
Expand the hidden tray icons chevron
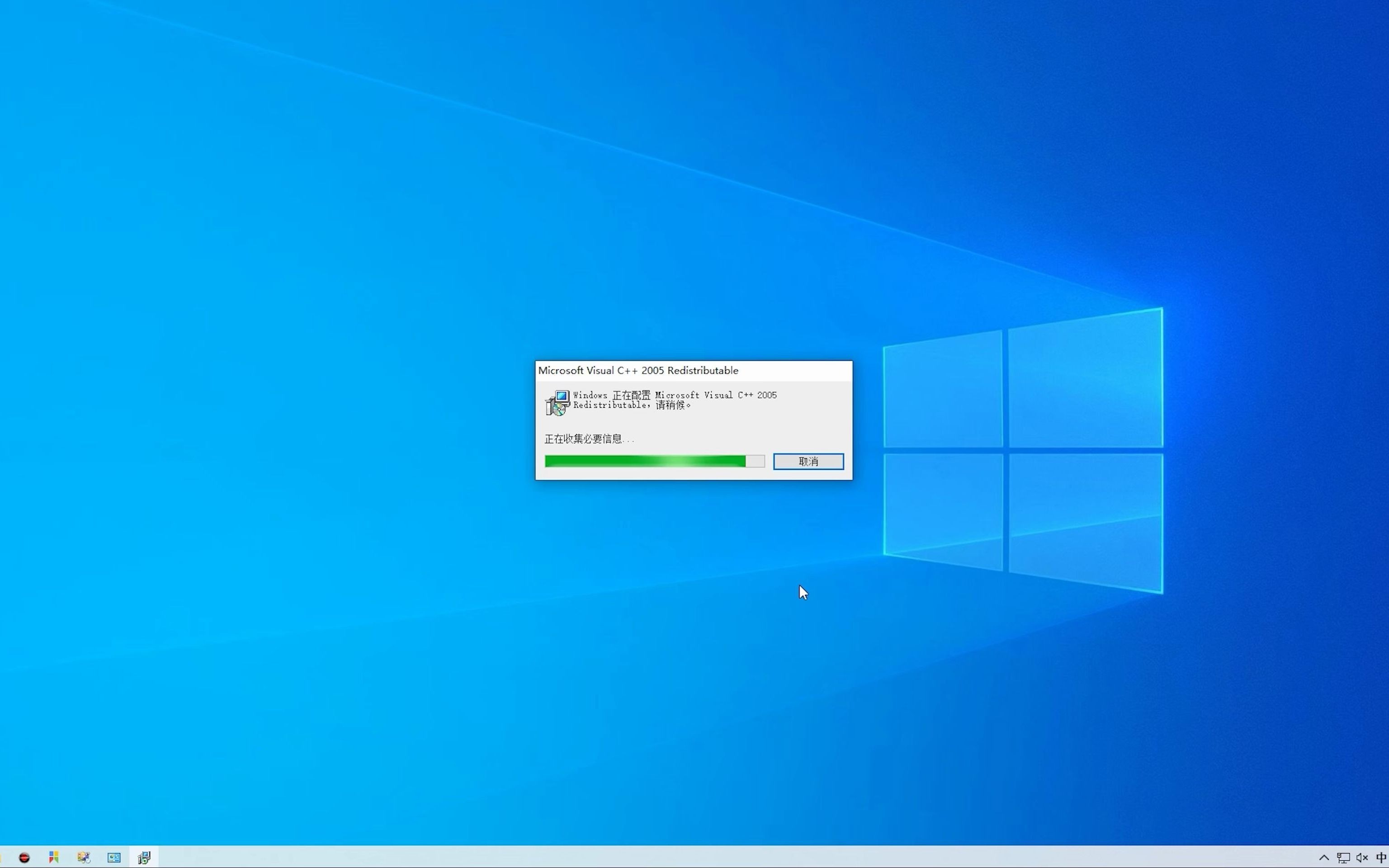(1324, 858)
